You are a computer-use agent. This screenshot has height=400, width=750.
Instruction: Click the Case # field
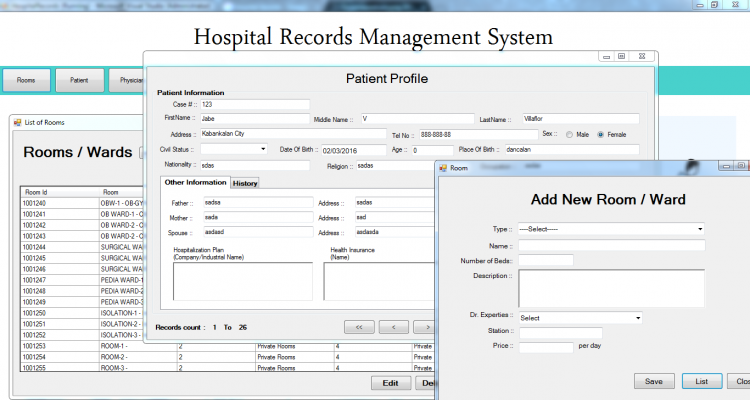coord(255,104)
